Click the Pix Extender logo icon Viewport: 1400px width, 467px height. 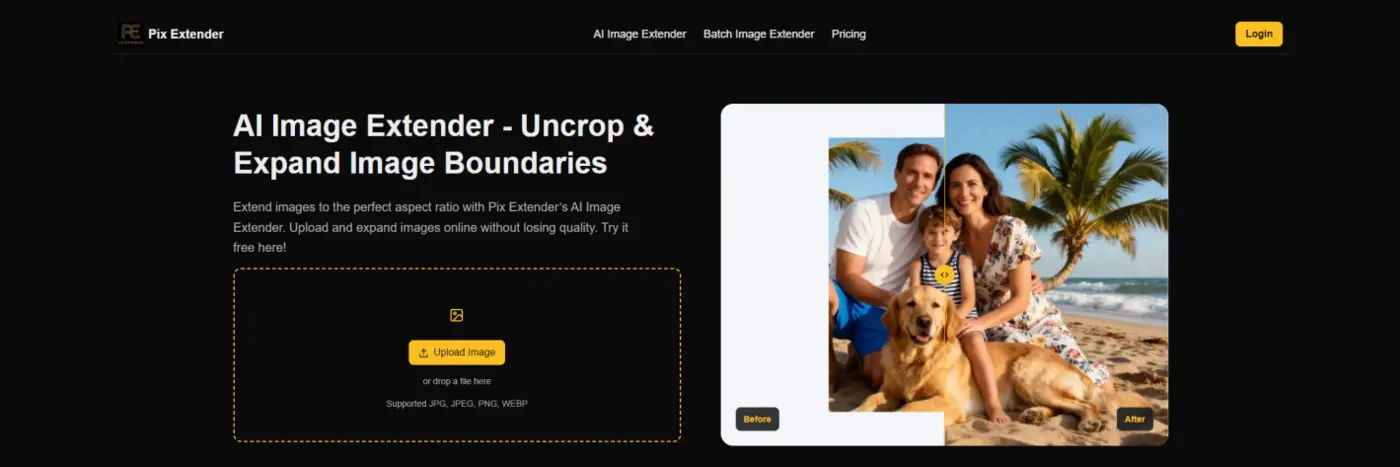click(131, 33)
